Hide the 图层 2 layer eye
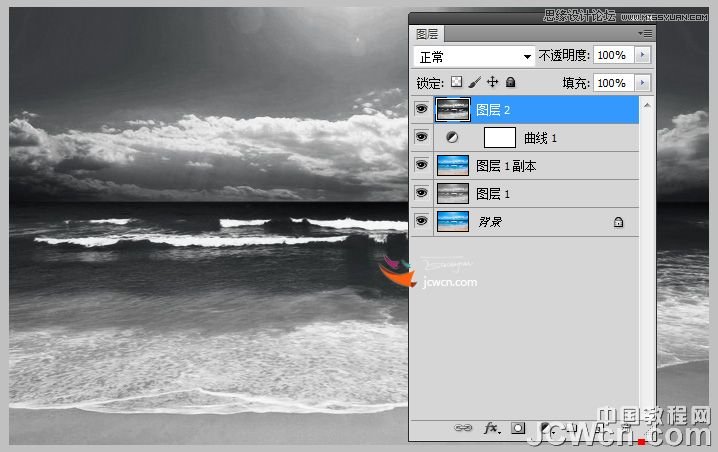718x452 pixels. click(x=421, y=109)
